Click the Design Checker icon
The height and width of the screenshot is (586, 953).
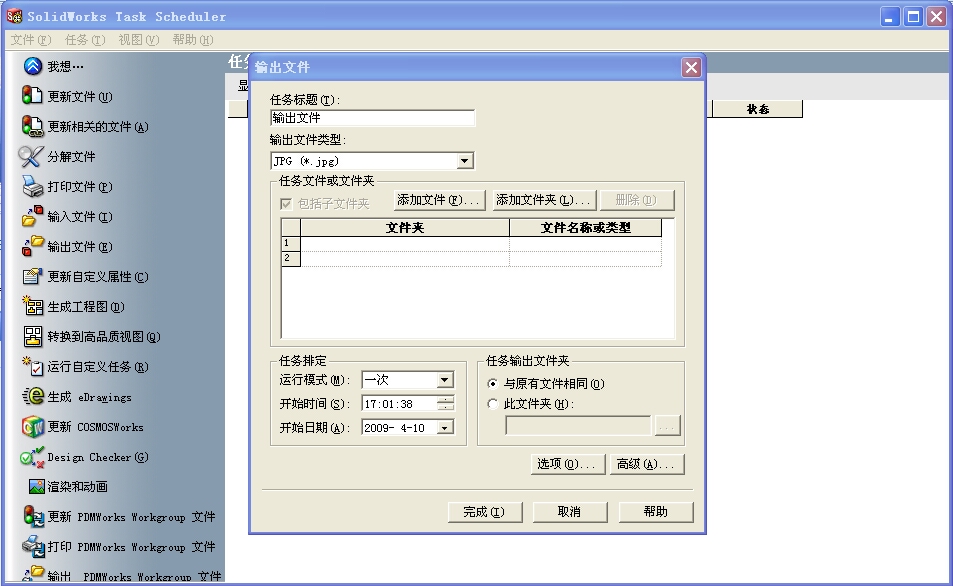point(32,457)
